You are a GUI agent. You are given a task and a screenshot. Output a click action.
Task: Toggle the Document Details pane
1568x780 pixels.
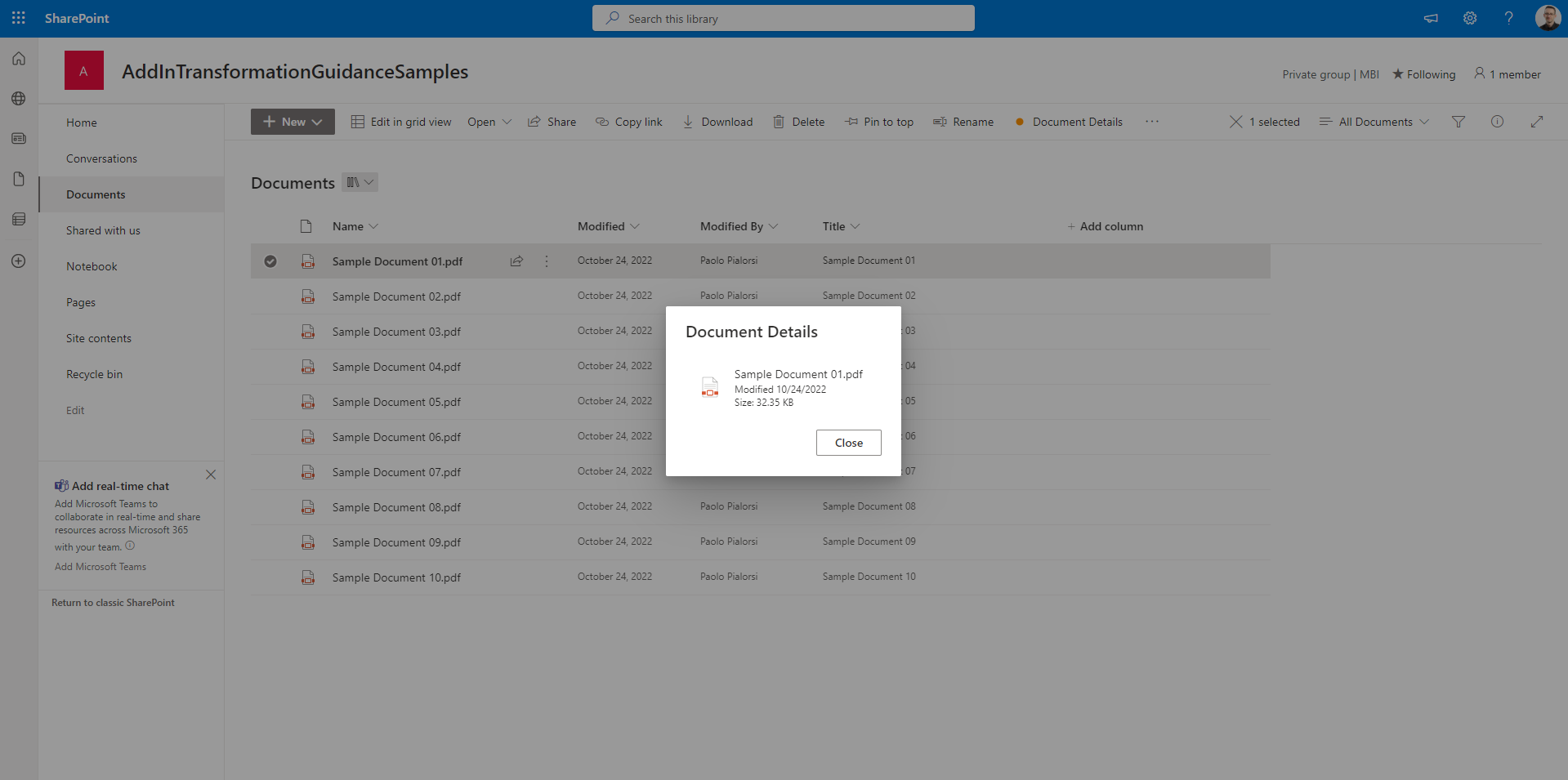tap(1068, 122)
